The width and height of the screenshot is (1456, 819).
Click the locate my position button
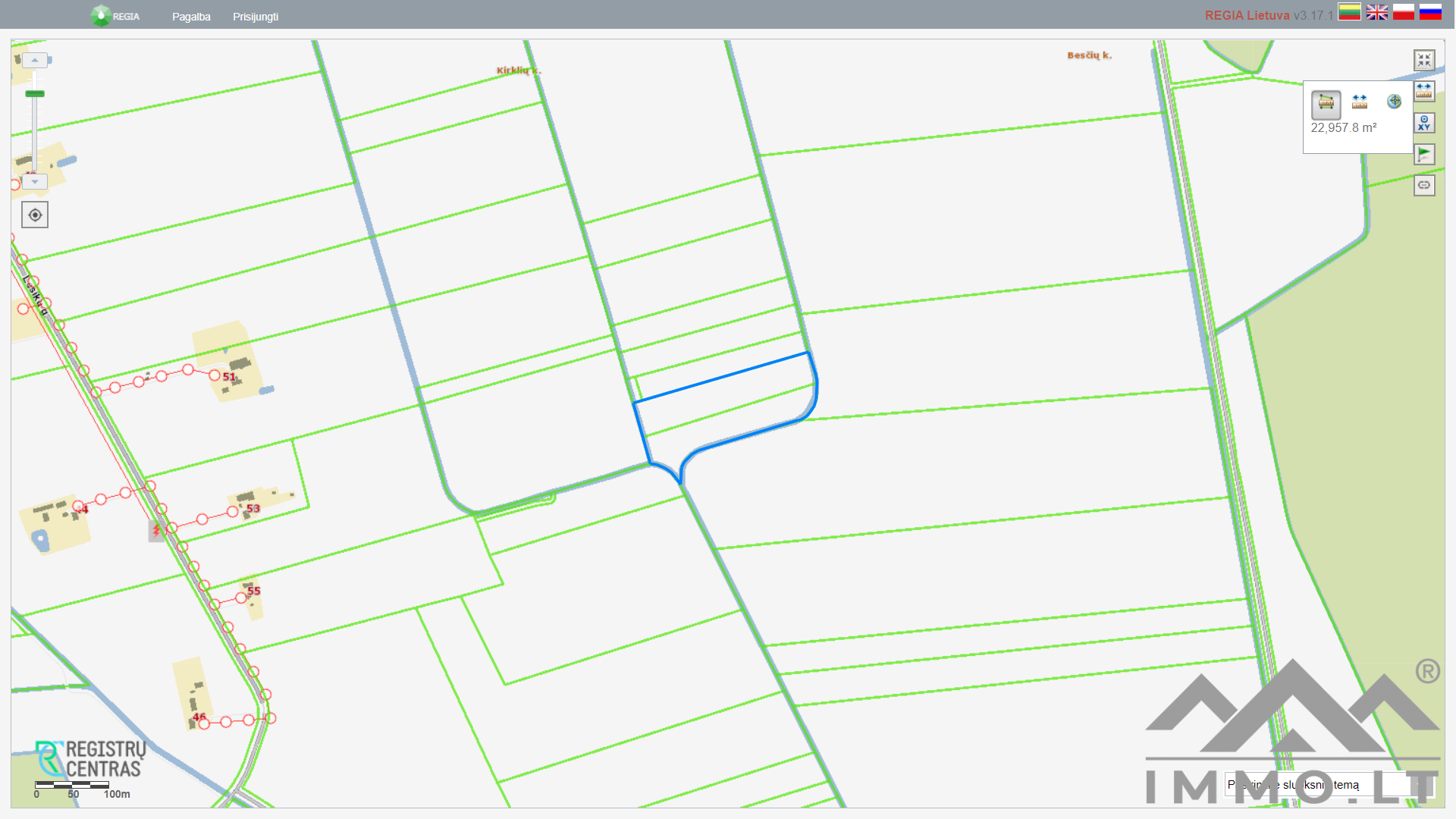click(35, 215)
